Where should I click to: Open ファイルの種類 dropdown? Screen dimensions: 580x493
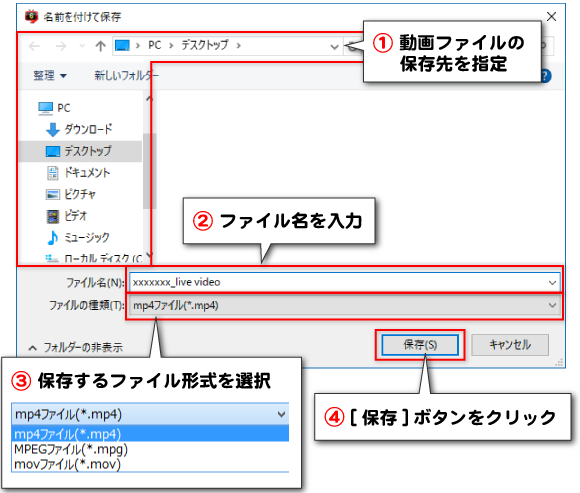pyautogui.click(x=344, y=305)
